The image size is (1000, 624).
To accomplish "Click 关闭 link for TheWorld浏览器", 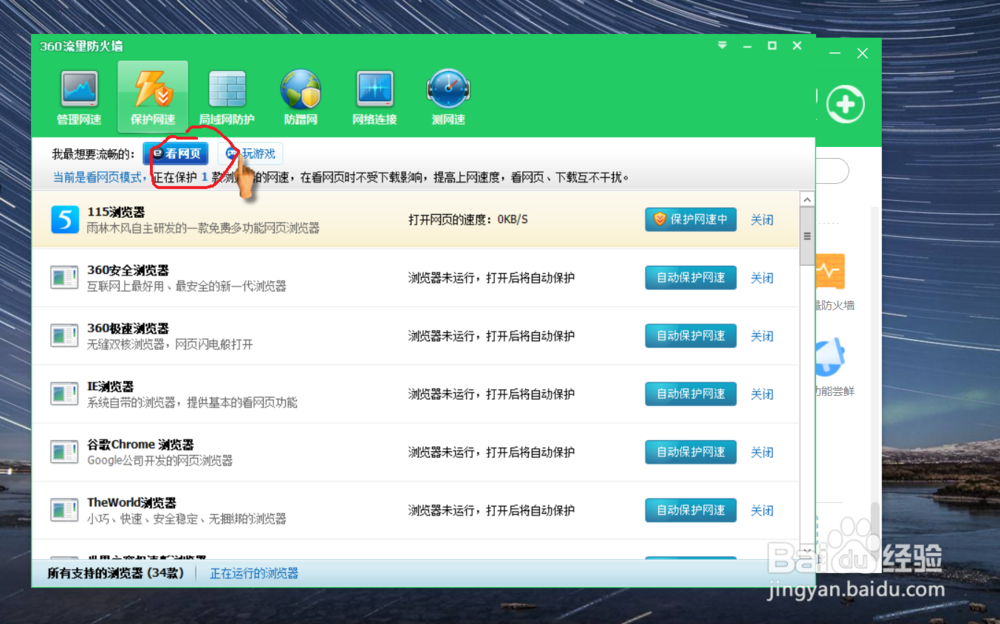I will click(762, 510).
